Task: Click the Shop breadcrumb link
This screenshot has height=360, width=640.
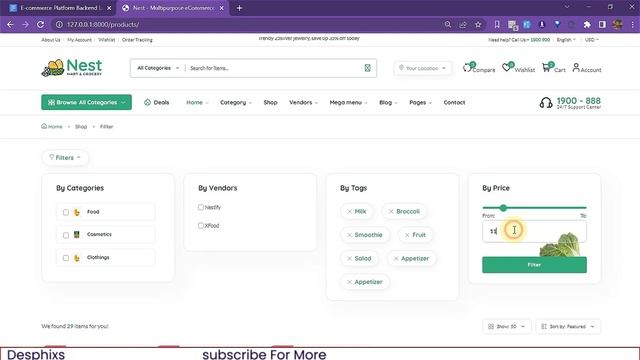Action: tap(81, 127)
